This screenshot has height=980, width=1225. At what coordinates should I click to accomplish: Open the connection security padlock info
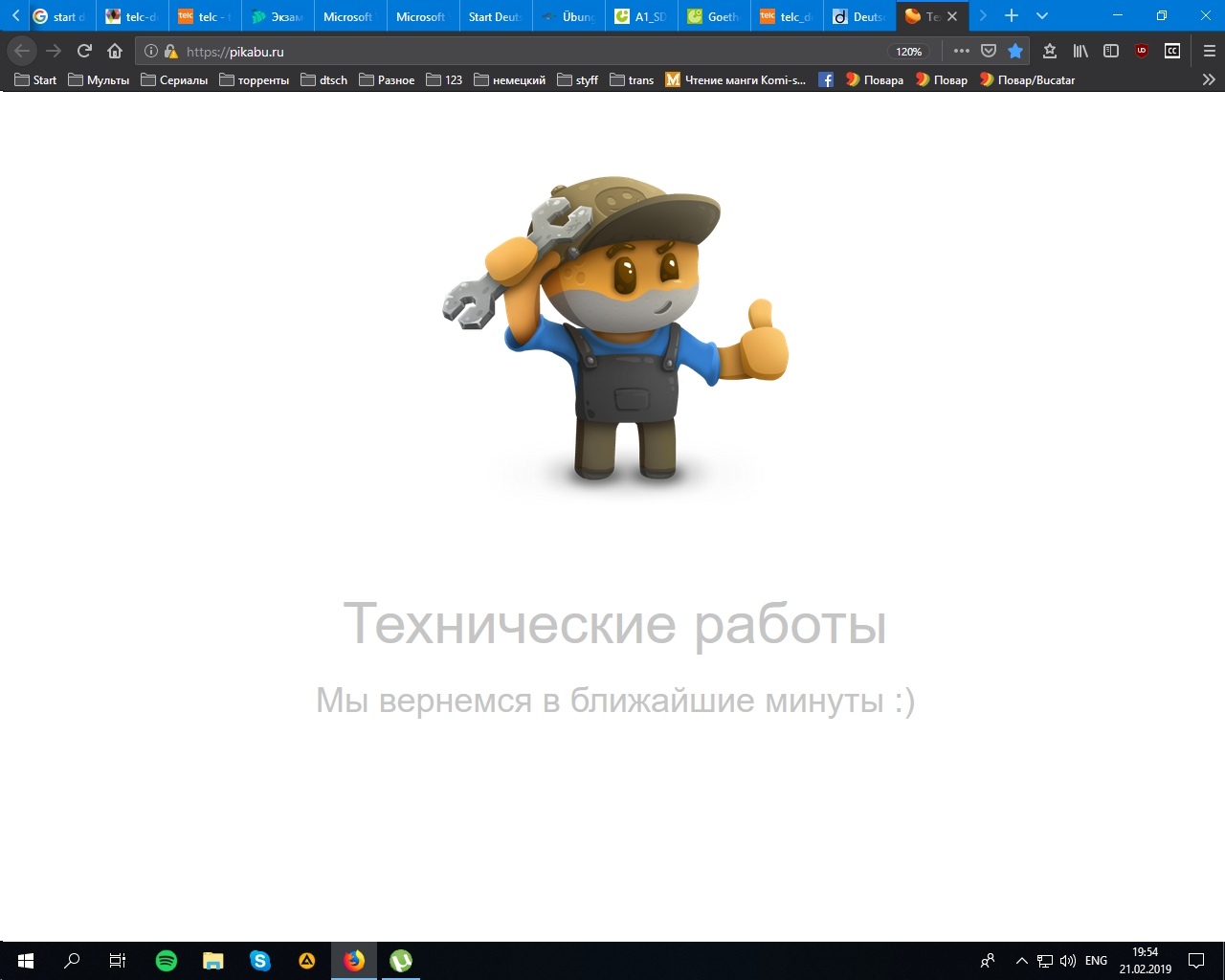[x=170, y=52]
